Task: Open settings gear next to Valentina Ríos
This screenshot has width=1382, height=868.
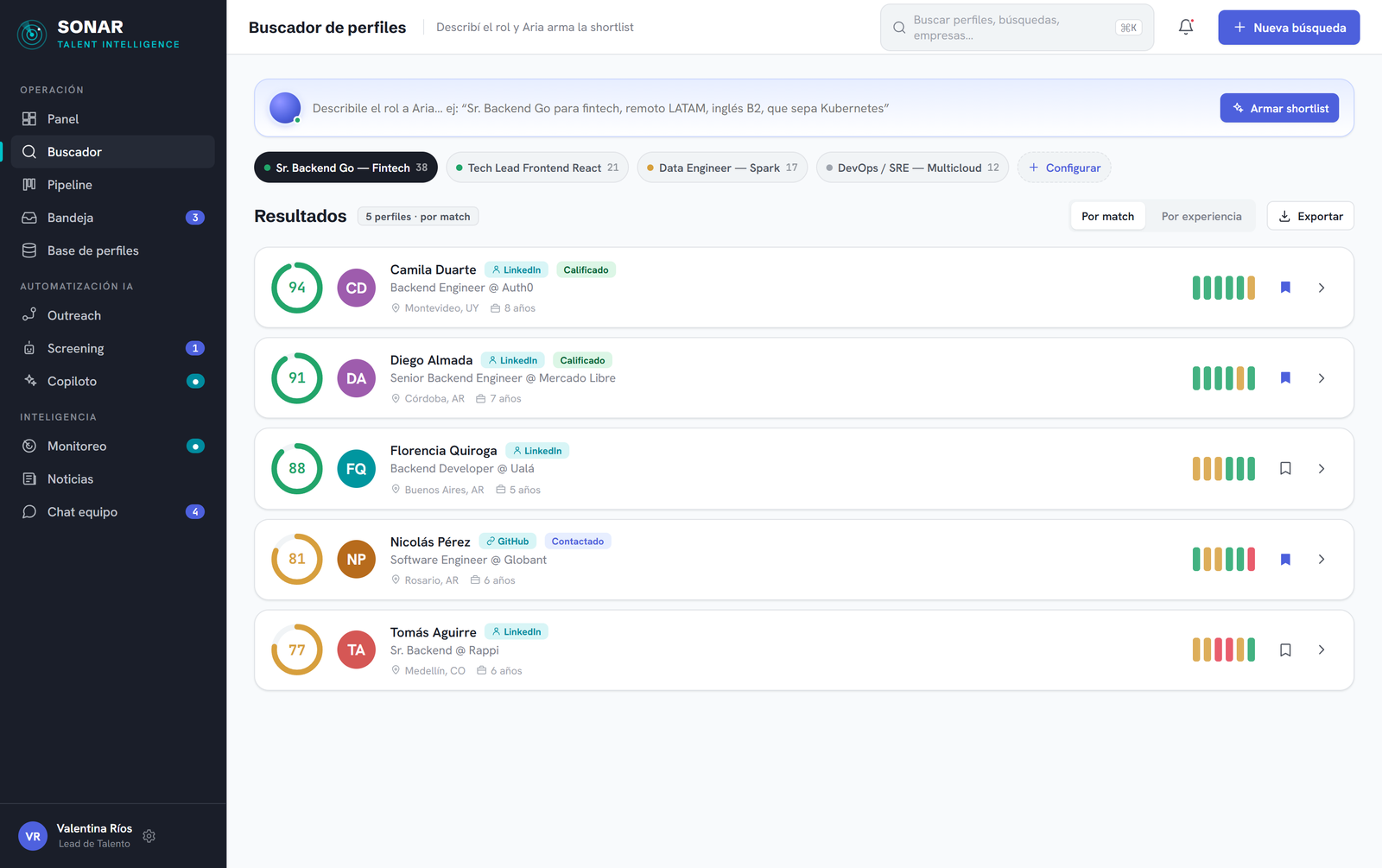Action: point(149,836)
